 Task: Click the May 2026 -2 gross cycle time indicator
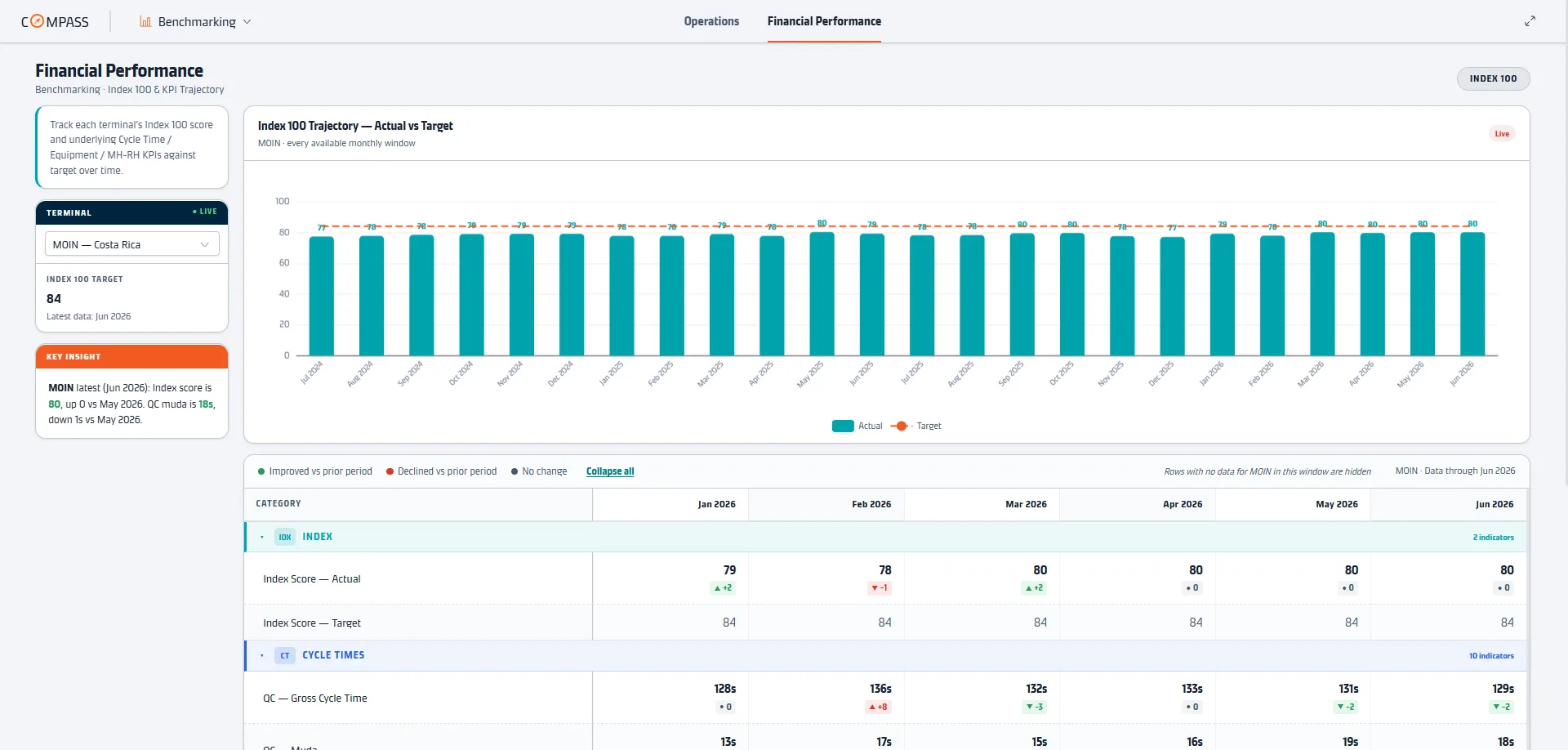[x=1346, y=707]
